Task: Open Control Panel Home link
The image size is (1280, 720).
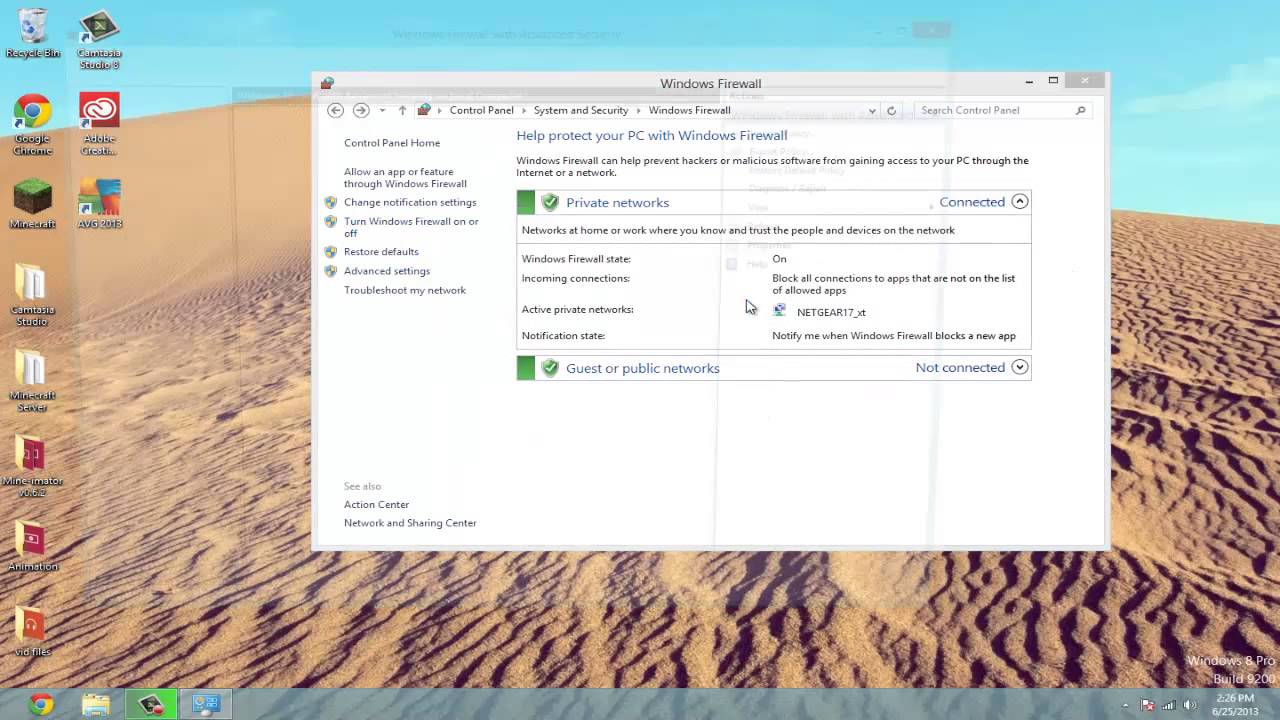Action: coord(392,143)
